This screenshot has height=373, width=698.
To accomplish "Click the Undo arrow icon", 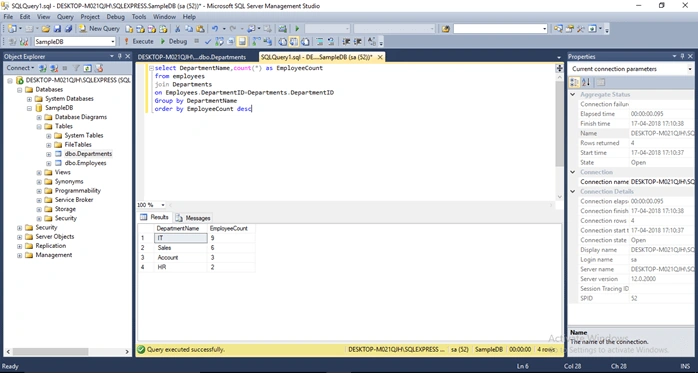I will click(215, 28).
